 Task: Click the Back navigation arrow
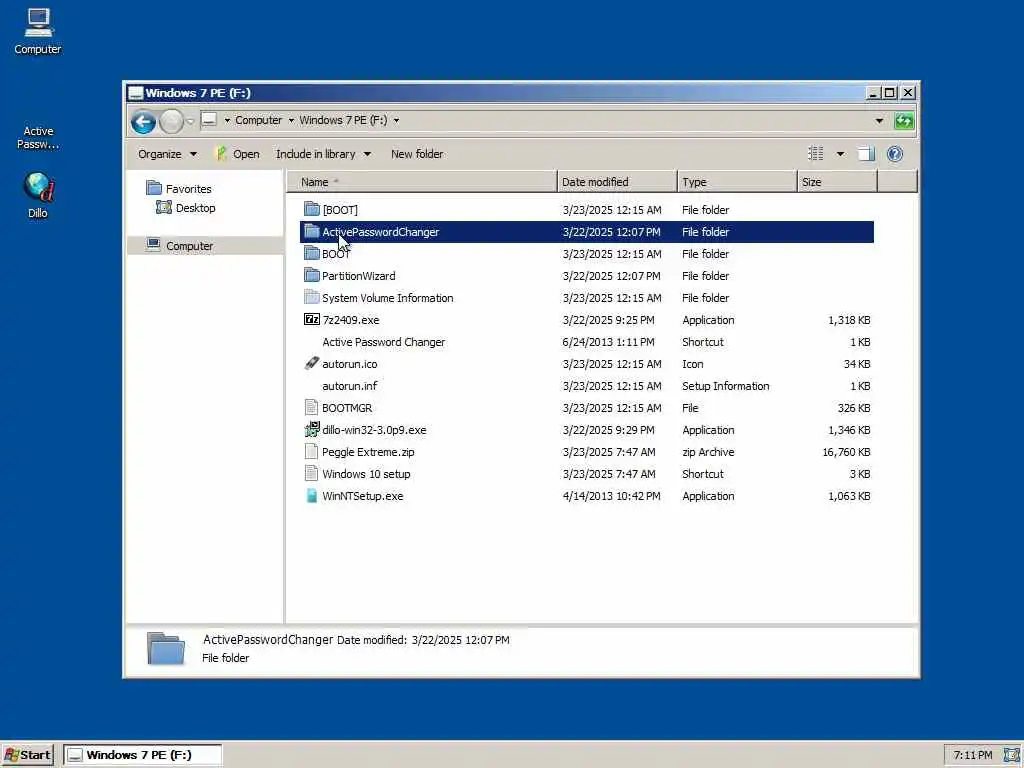[x=143, y=121]
